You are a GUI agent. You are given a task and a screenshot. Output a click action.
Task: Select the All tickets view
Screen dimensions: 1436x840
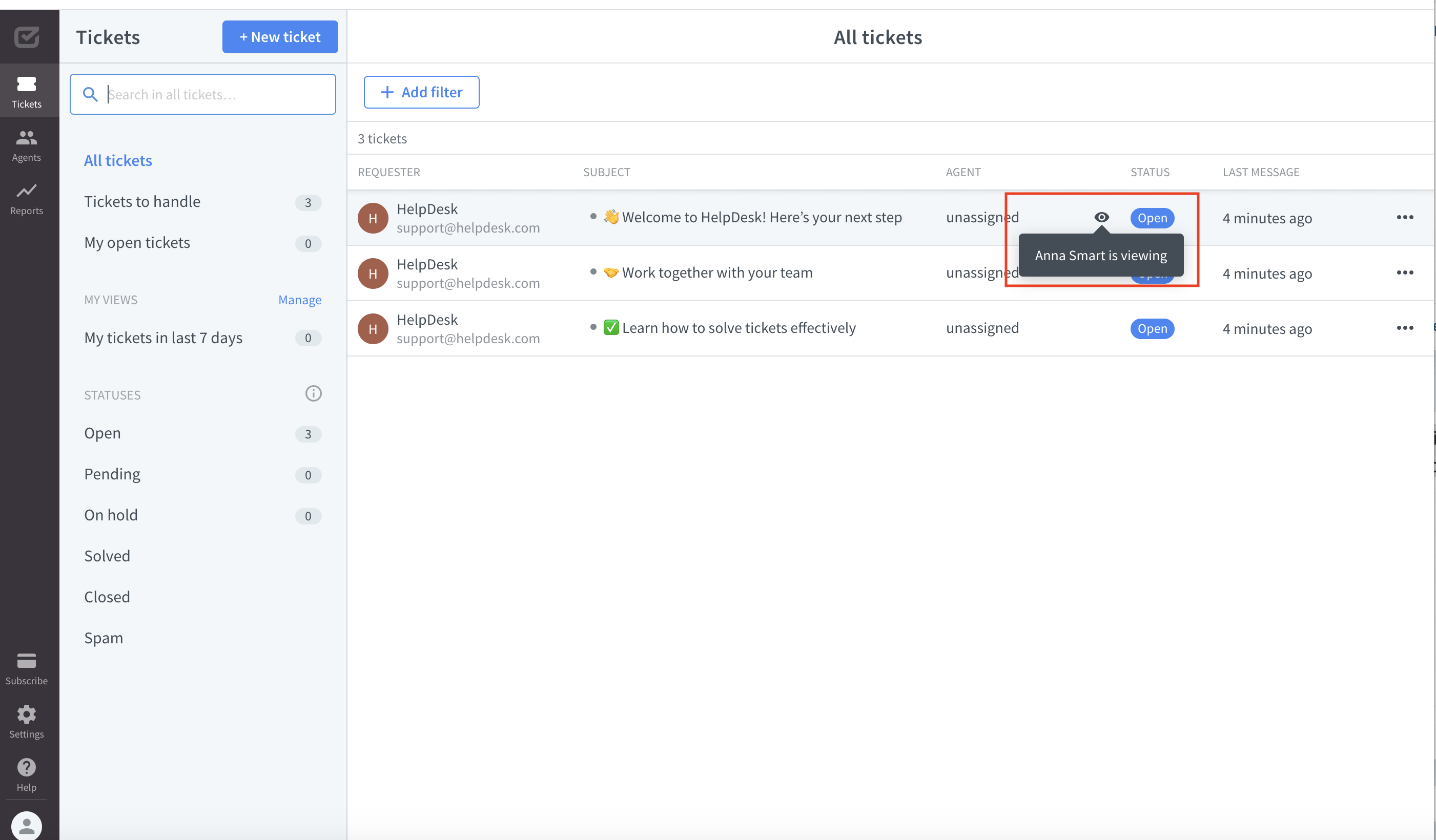[x=118, y=161]
